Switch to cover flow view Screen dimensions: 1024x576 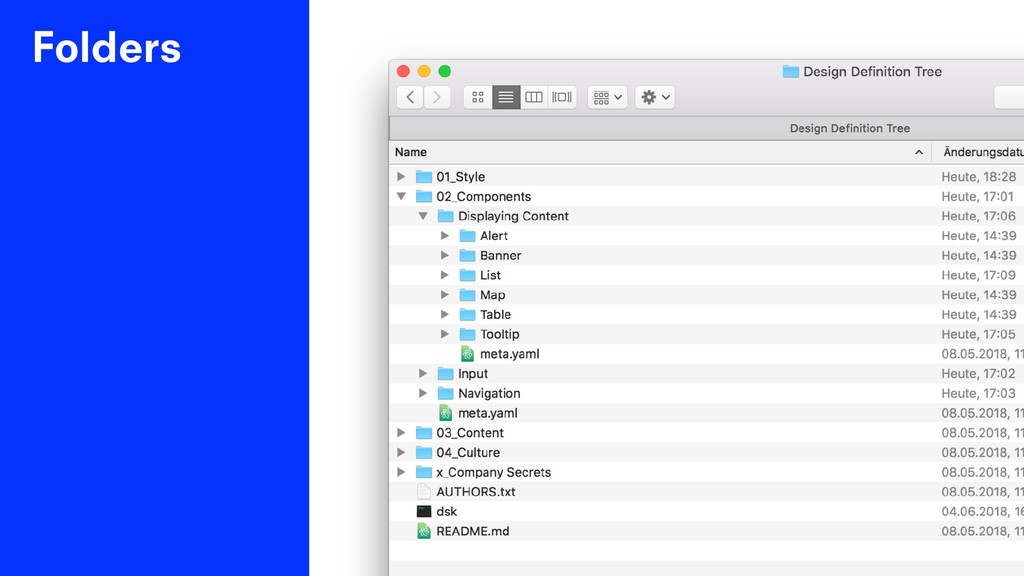562,97
